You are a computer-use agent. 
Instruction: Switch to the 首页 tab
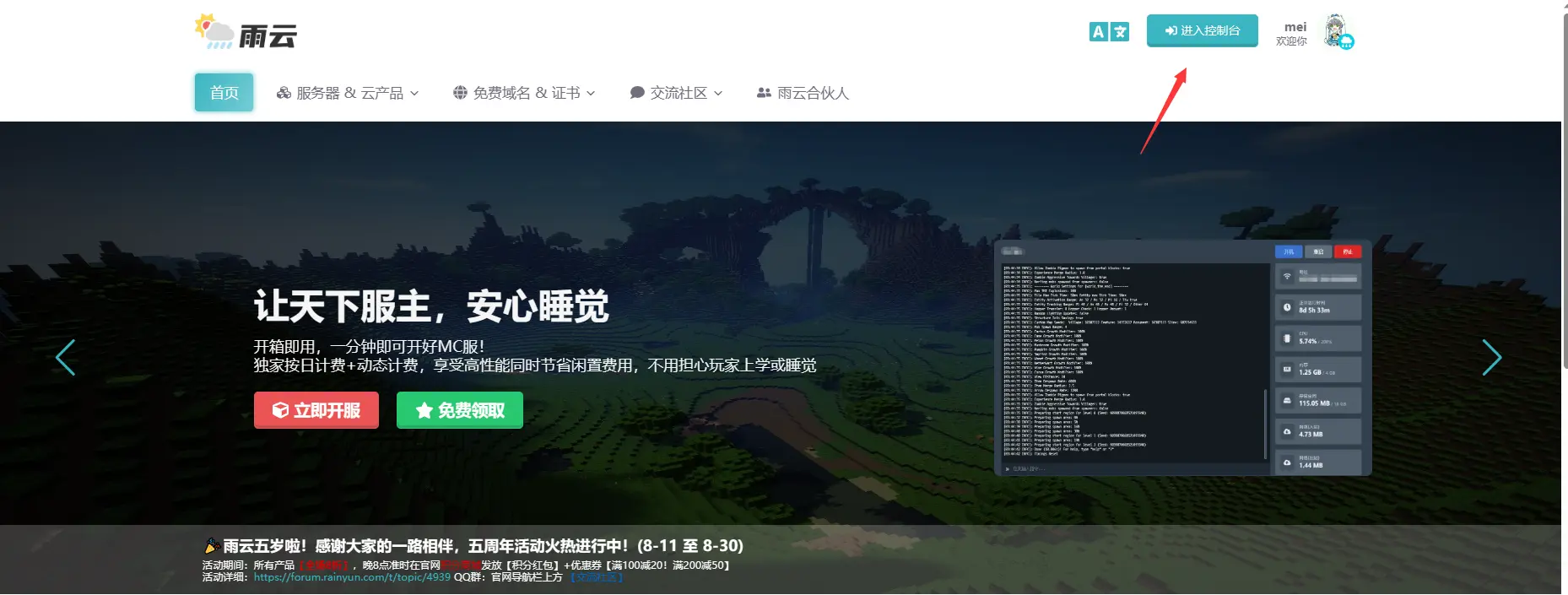coord(224,93)
